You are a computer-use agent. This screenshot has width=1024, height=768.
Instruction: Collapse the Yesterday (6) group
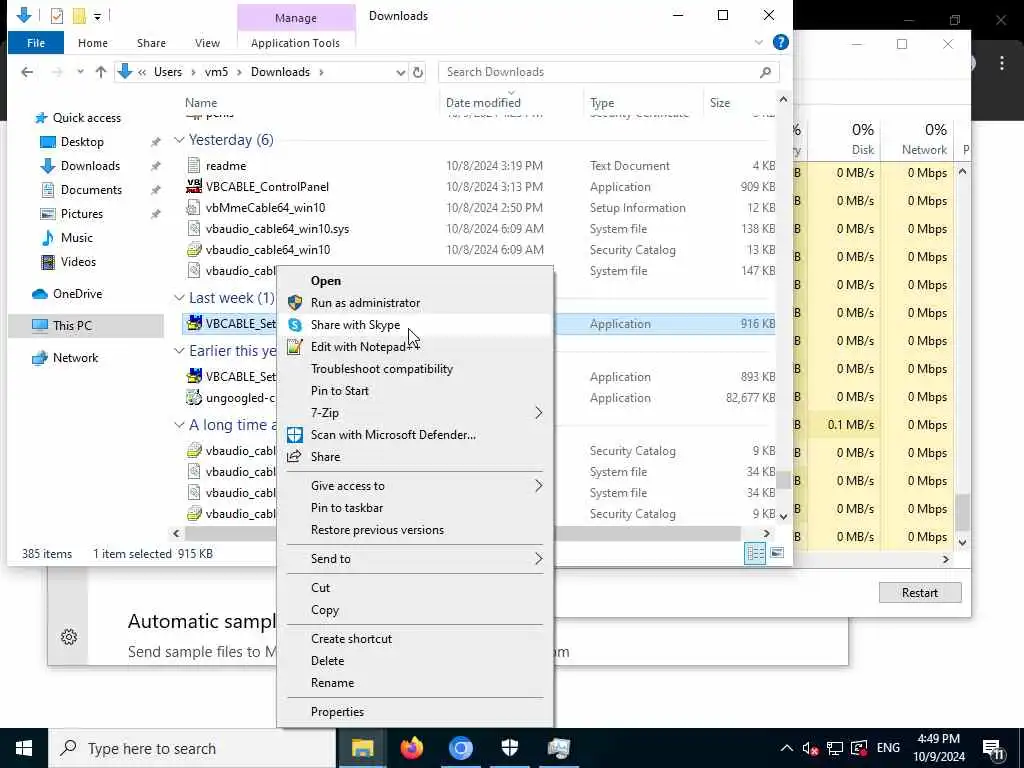tap(179, 140)
